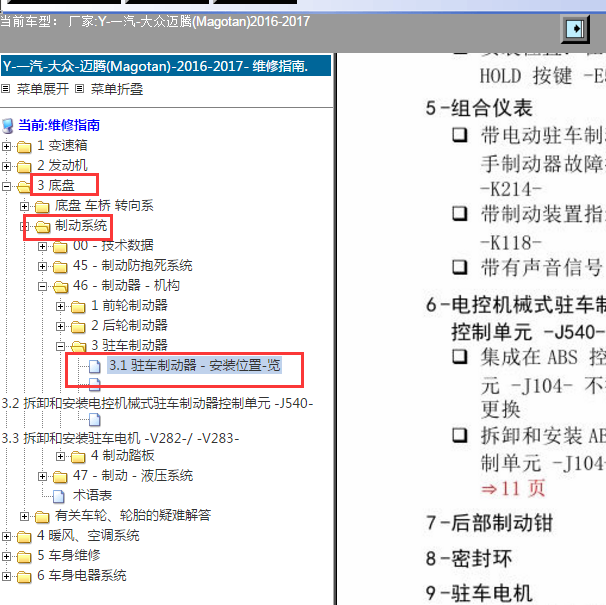Click the manual title header bar
The image size is (606, 605).
[x=166, y=66]
